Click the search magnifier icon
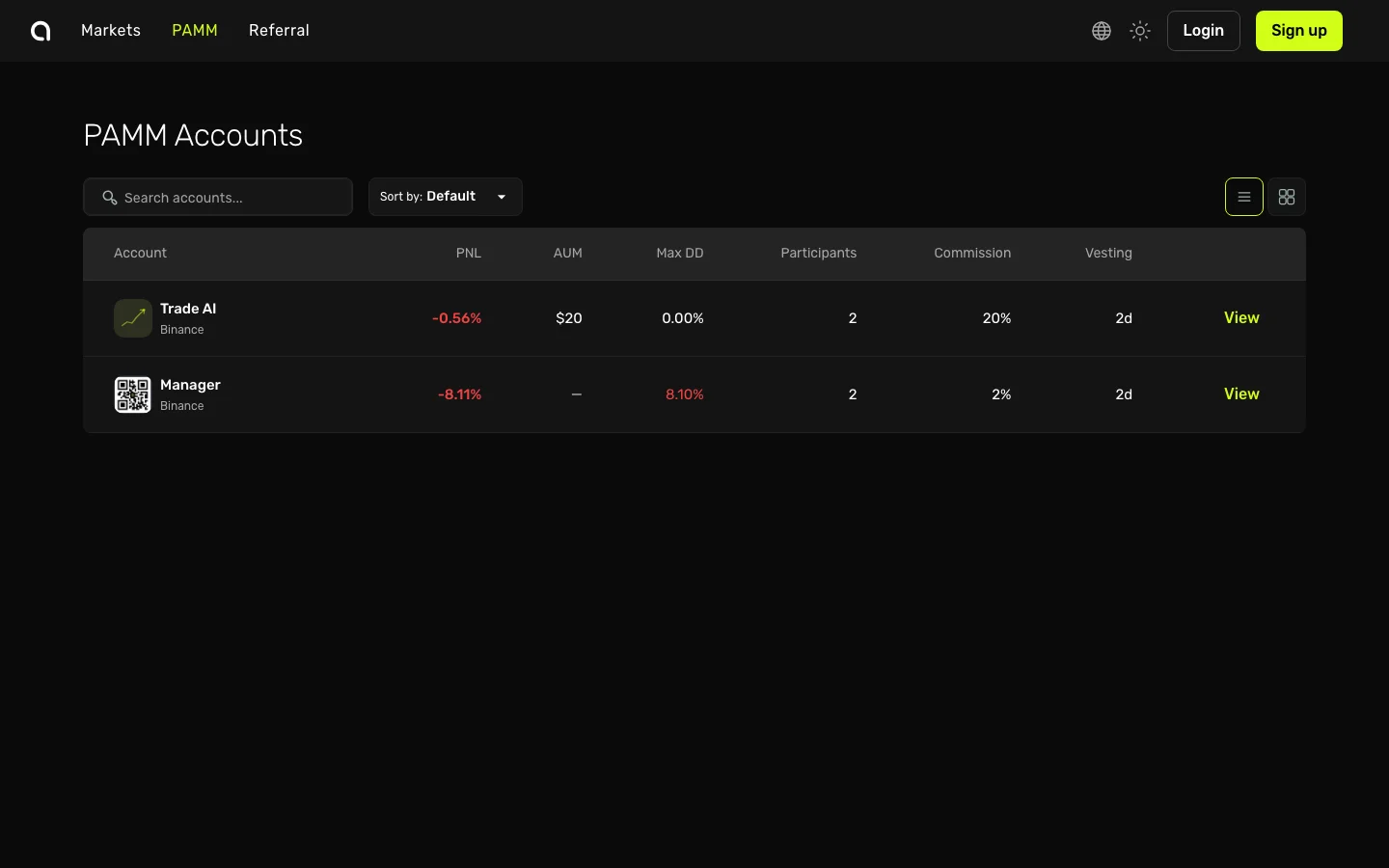The image size is (1389, 868). pos(110,198)
